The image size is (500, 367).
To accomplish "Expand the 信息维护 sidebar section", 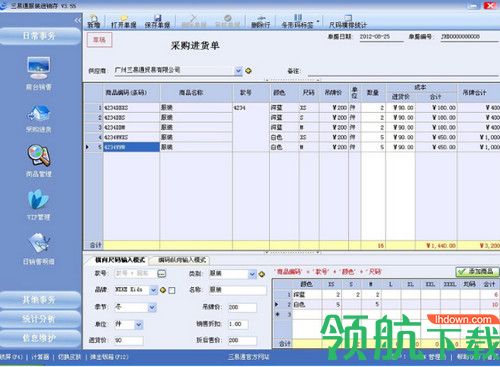I will click(40, 338).
